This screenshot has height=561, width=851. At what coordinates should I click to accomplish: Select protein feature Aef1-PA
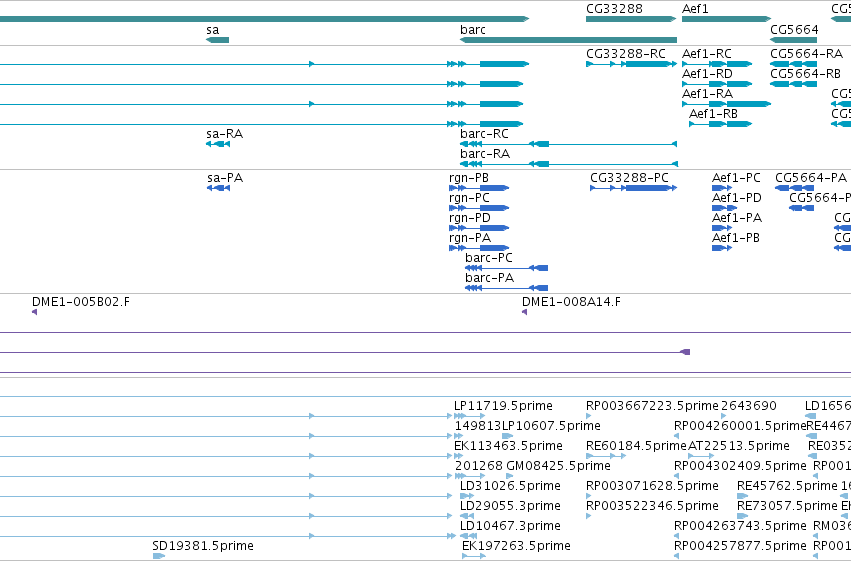(722, 228)
